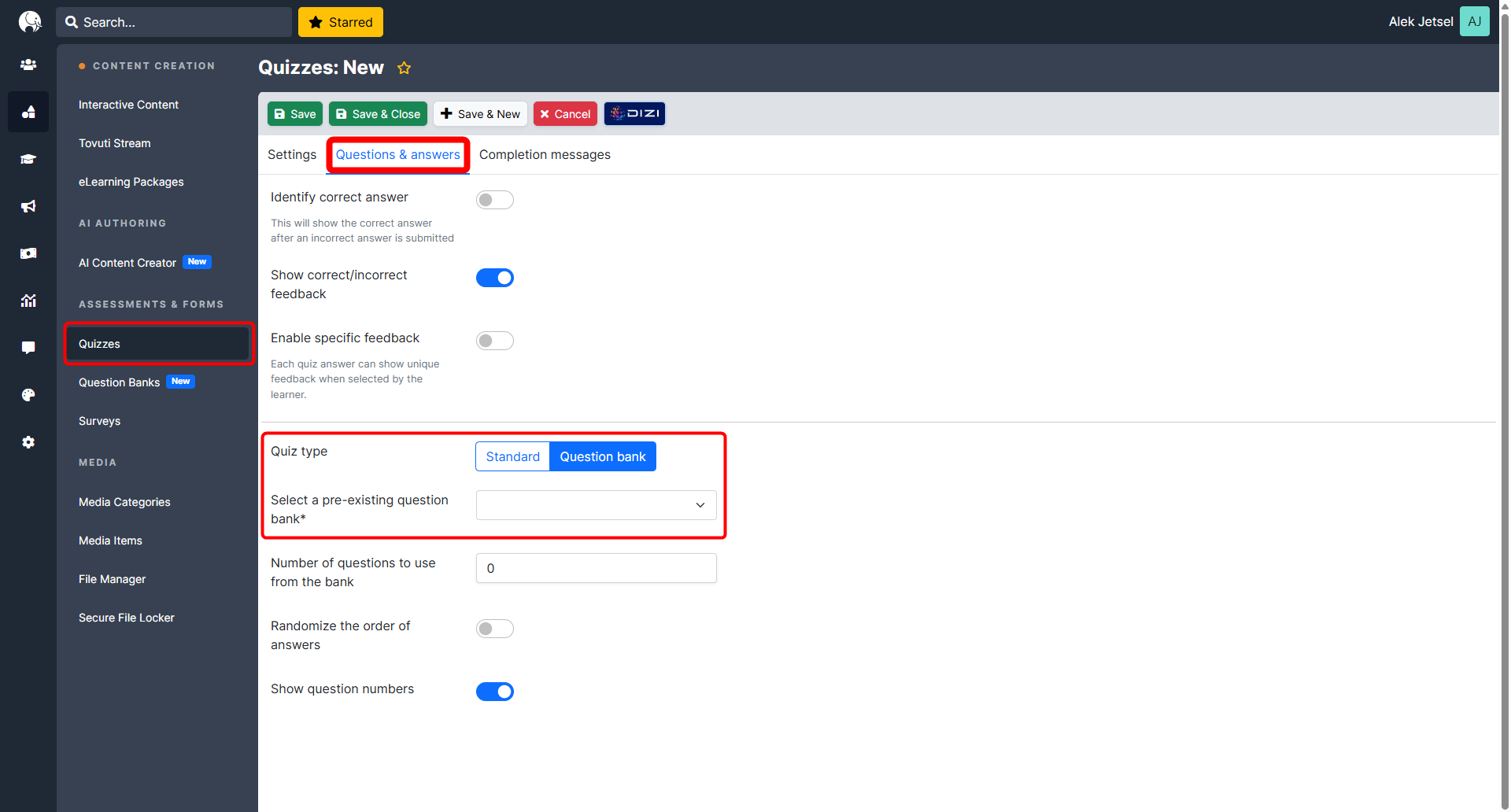Open the Starred list button
The height and width of the screenshot is (812, 1511).
[341, 22]
